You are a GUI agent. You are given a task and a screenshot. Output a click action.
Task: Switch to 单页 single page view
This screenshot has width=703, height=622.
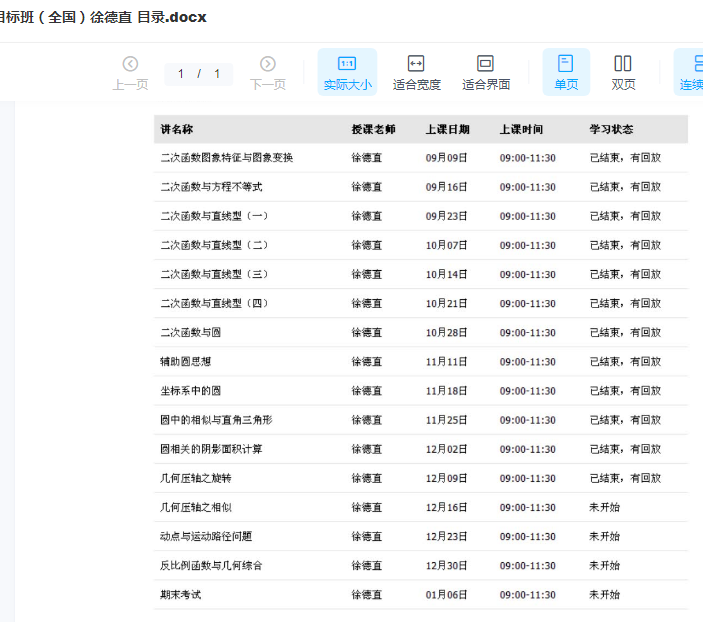[566, 64]
